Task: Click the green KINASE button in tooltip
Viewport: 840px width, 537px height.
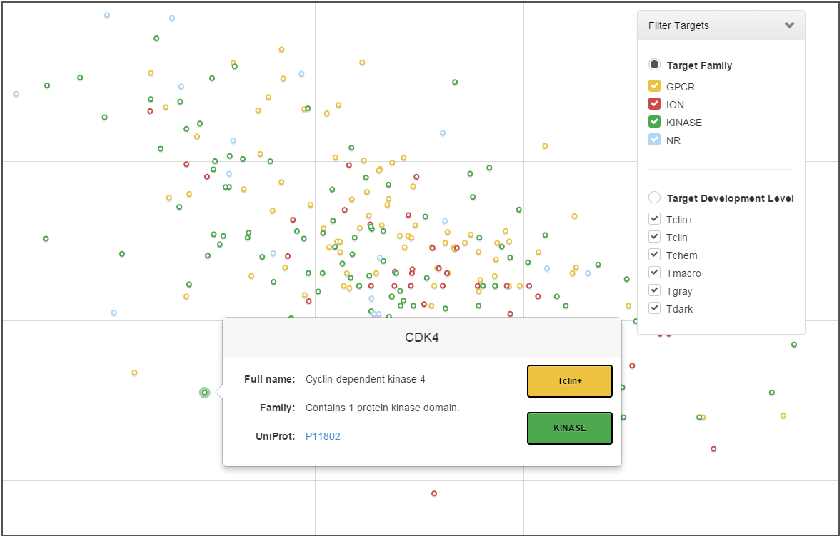Action: click(569, 427)
